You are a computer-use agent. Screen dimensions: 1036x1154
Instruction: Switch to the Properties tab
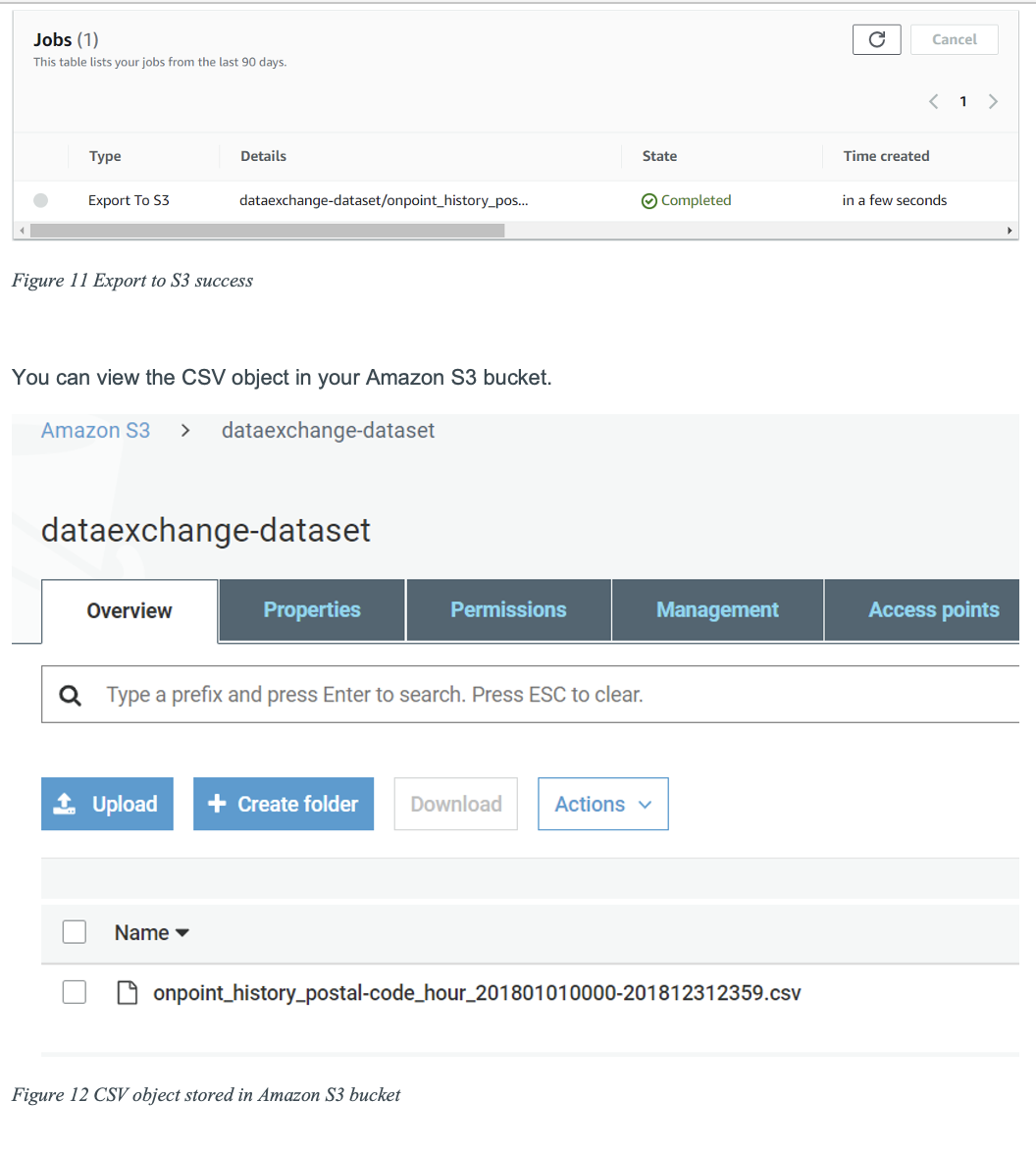coord(312,610)
